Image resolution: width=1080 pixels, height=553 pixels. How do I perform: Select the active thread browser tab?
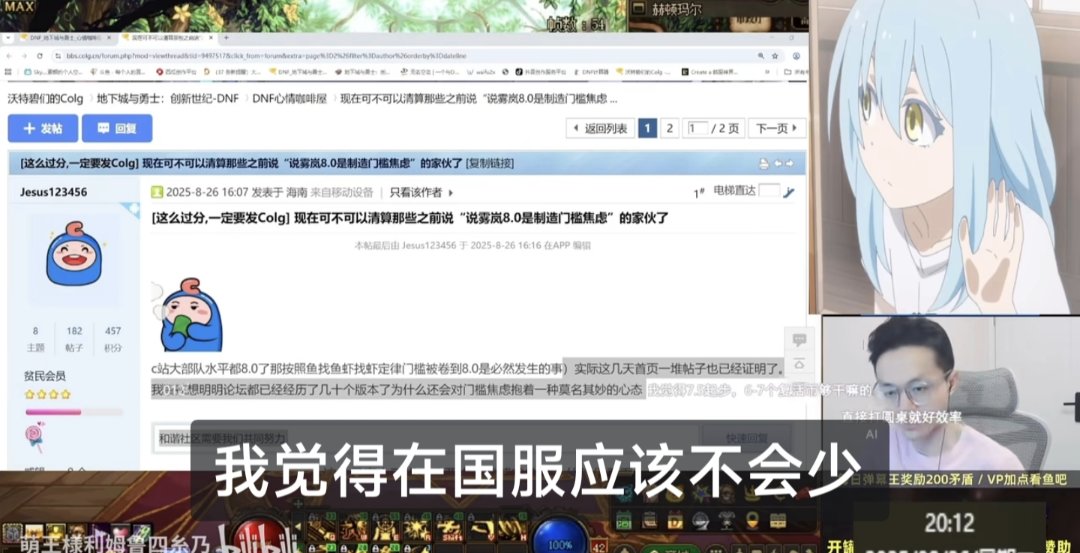[165, 37]
